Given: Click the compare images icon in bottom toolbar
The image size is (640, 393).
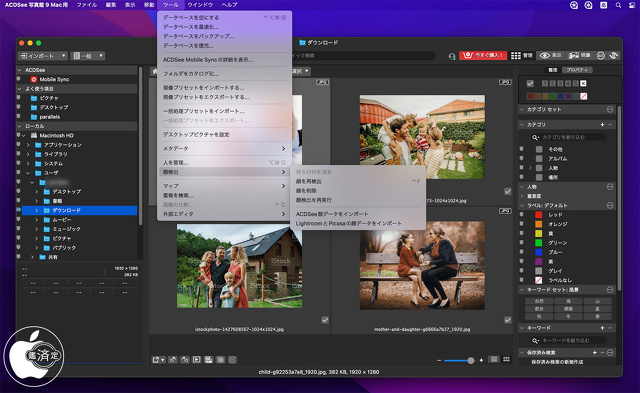Looking at the screenshot, I should coord(209,360).
